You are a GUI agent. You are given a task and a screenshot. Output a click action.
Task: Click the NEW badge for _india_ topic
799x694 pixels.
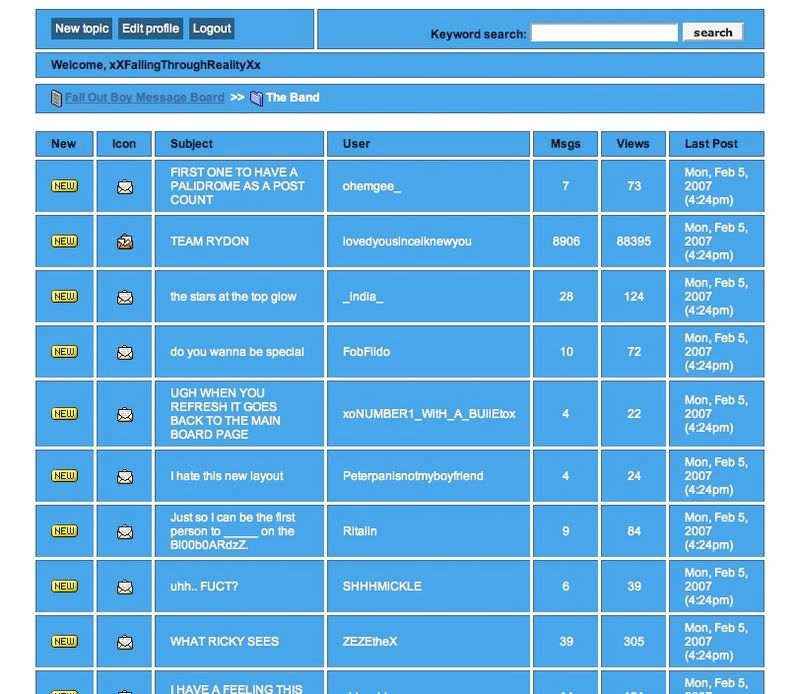pyautogui.click(x=64, y=297)
